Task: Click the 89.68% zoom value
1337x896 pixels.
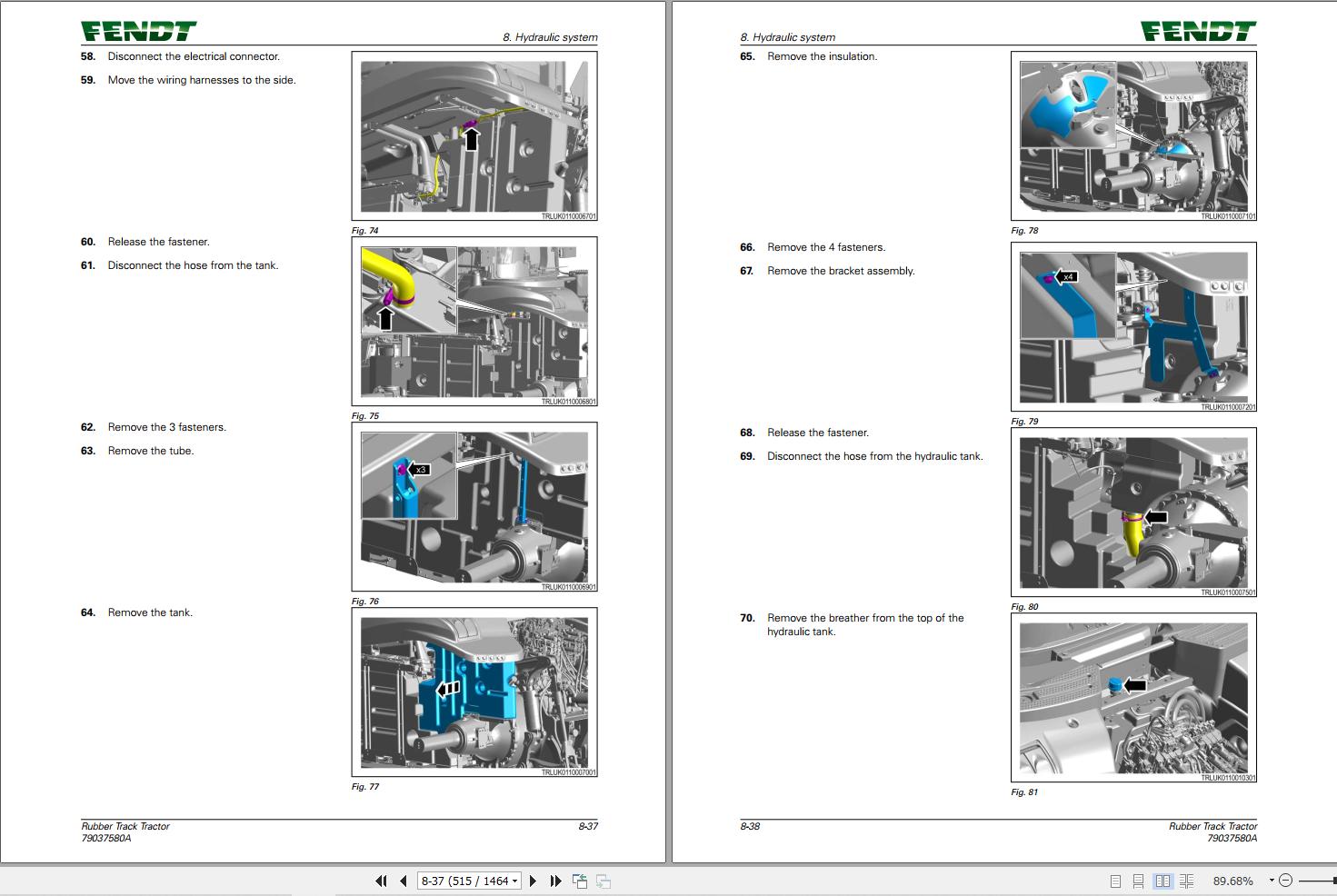Action: [x=1232, y=881]
